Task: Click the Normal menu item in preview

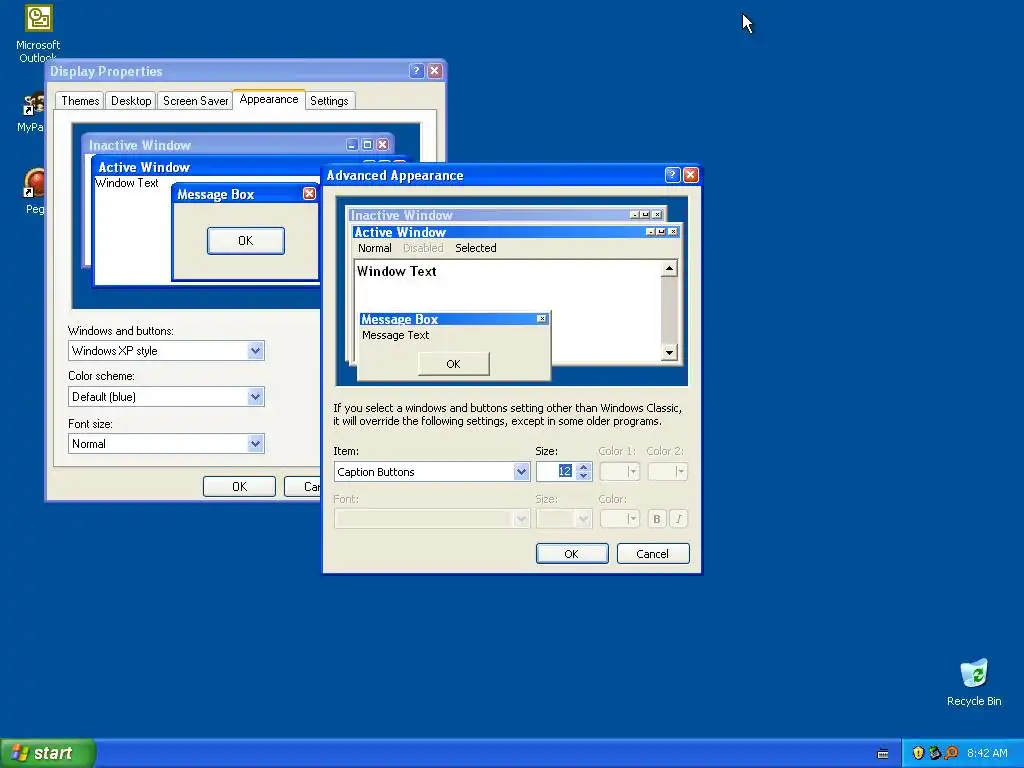Action: (x=374, y=248)
